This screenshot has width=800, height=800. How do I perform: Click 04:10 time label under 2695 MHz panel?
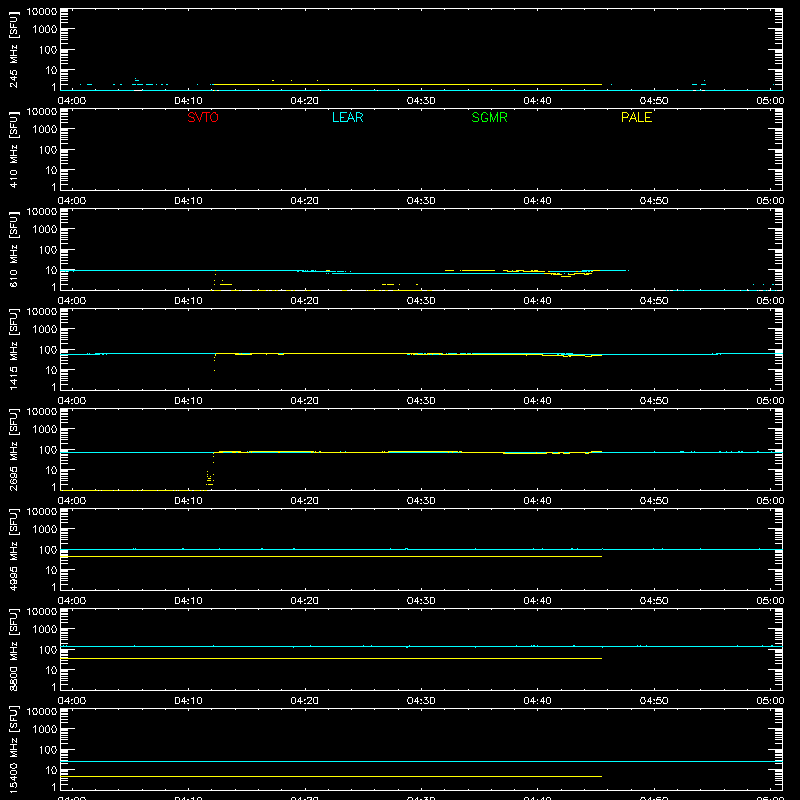coord(188,501)
